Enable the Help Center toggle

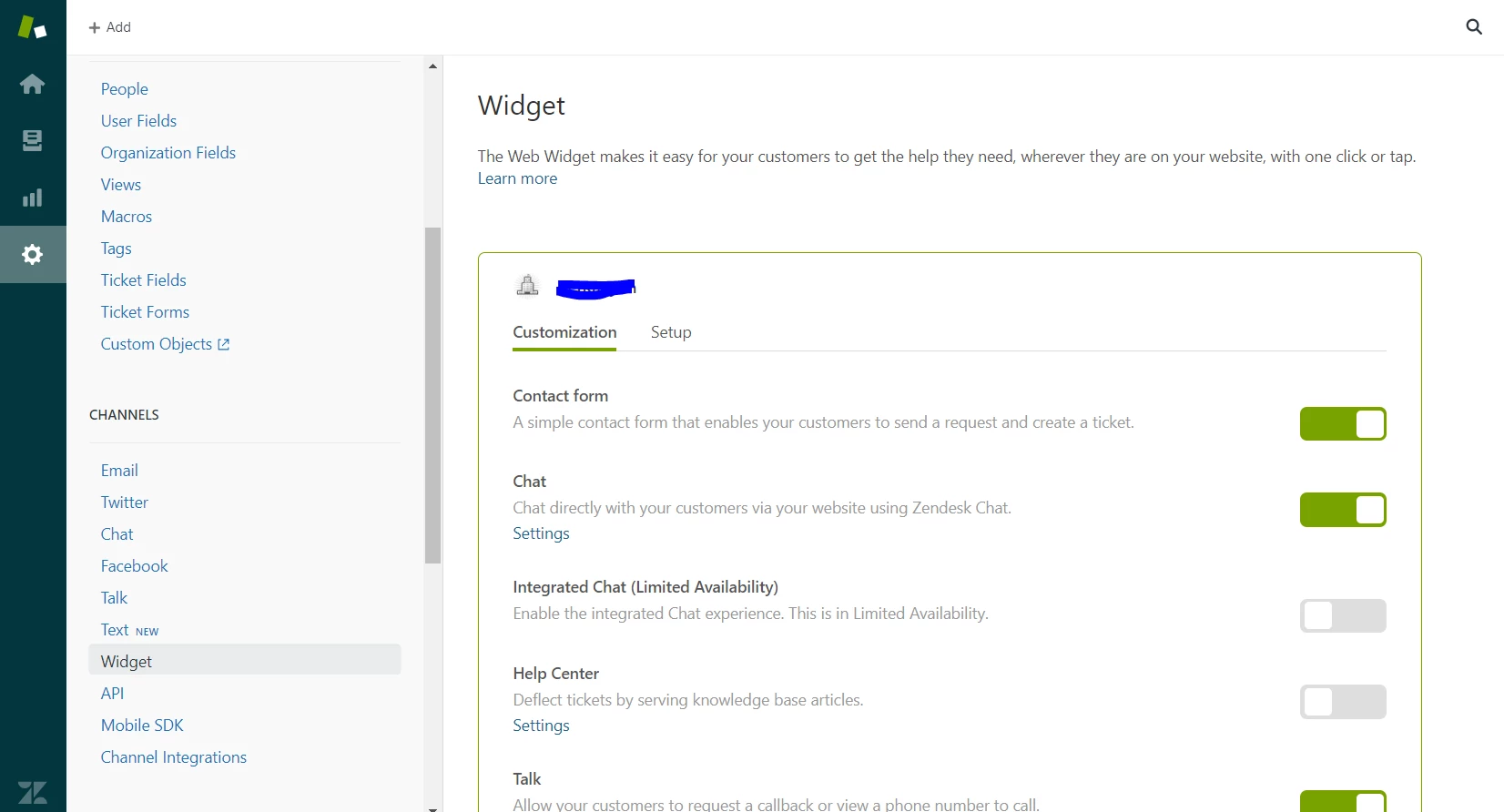[x=1343, y=702]
